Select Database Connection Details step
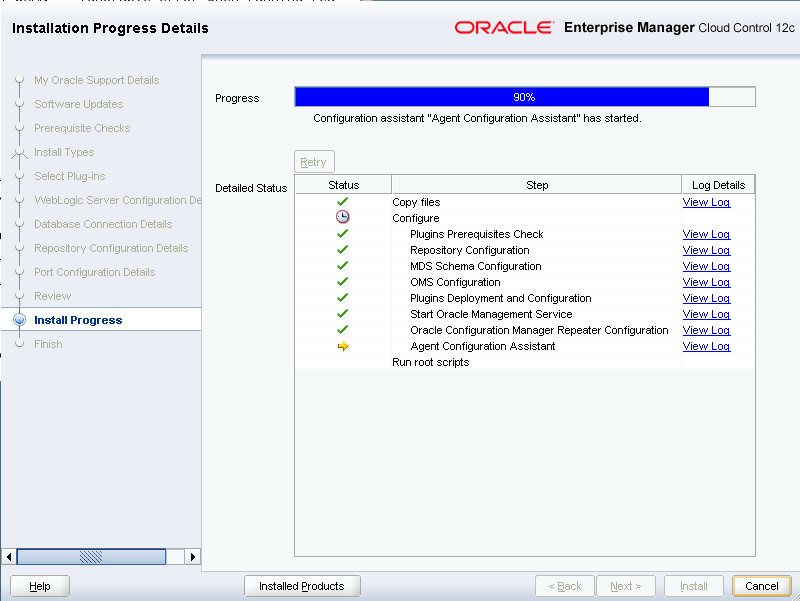 pyautogui.click(x=103, y=224)
